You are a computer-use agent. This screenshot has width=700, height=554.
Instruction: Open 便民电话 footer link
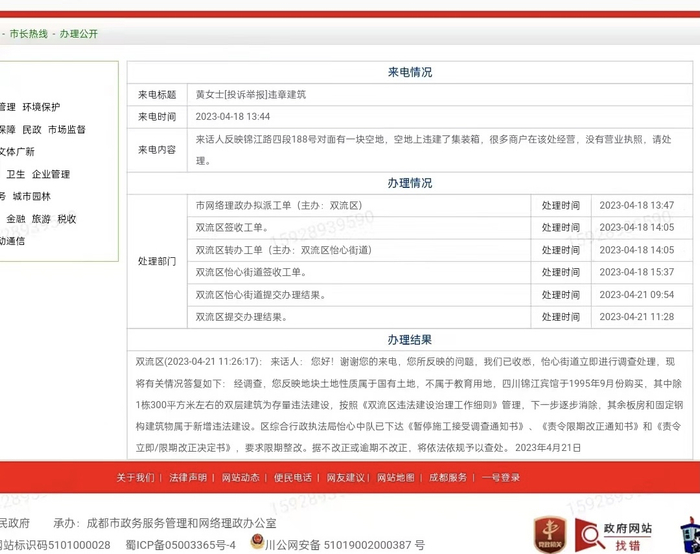(x=293, y=478)
